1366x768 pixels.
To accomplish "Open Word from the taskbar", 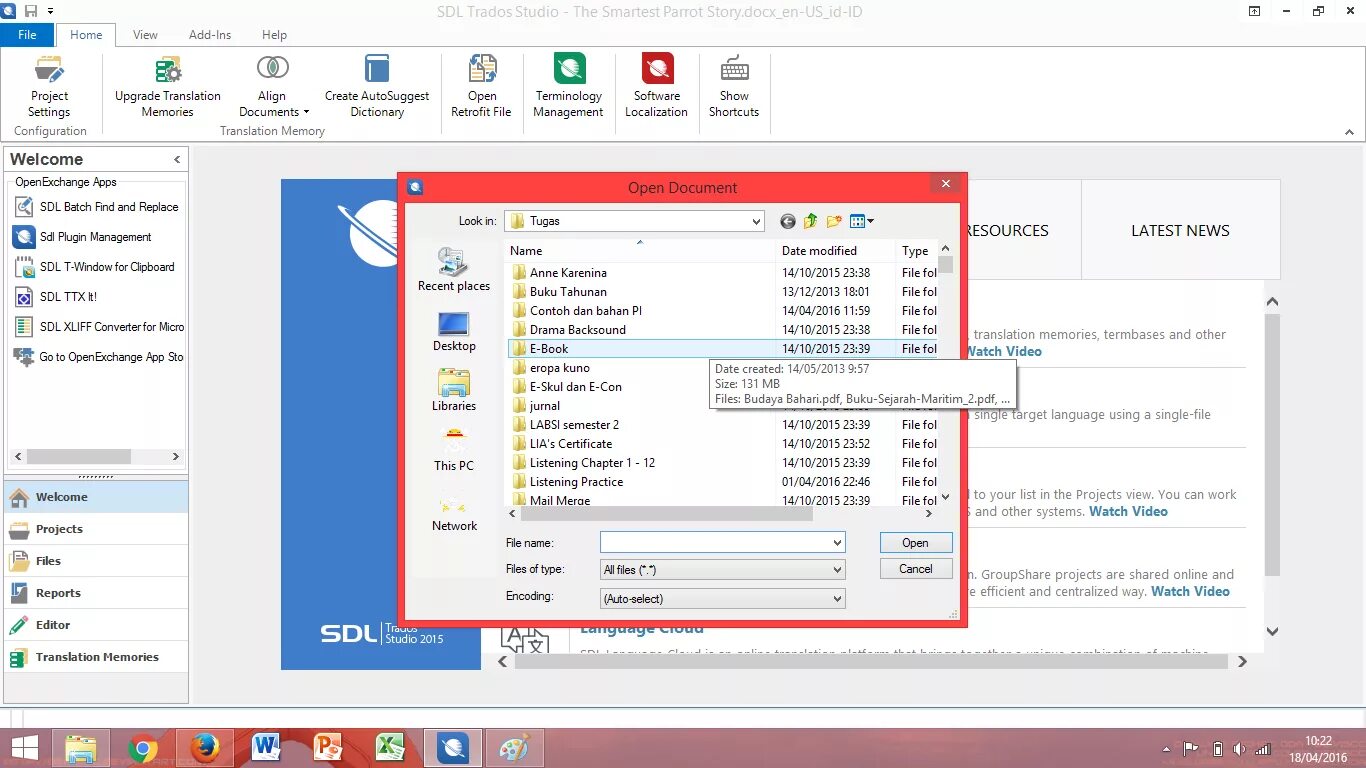I will [266, 747].
